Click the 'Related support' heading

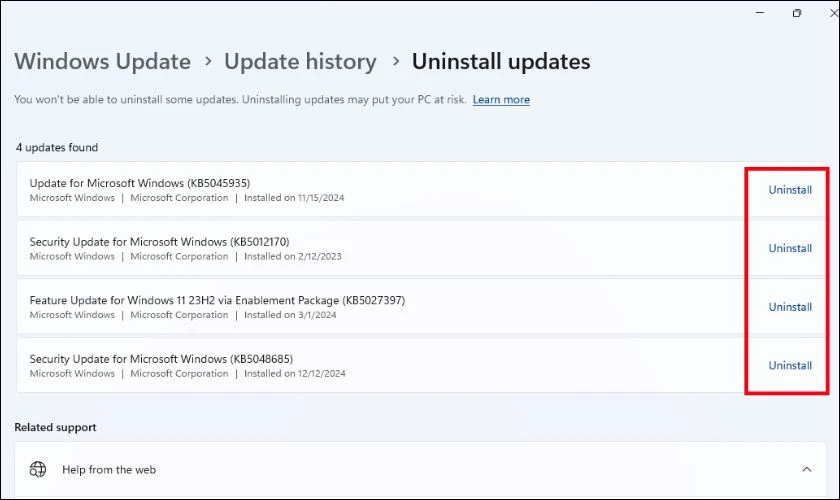click(55, 427)
